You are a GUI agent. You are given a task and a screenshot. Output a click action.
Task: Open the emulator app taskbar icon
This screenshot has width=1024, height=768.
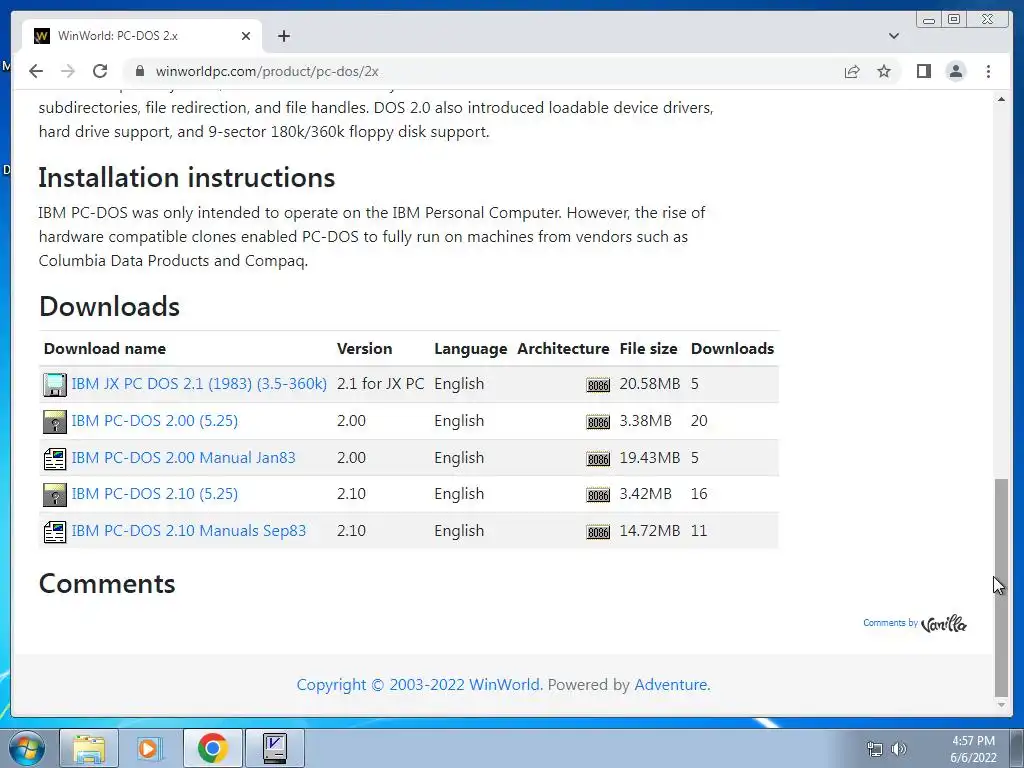274,748
